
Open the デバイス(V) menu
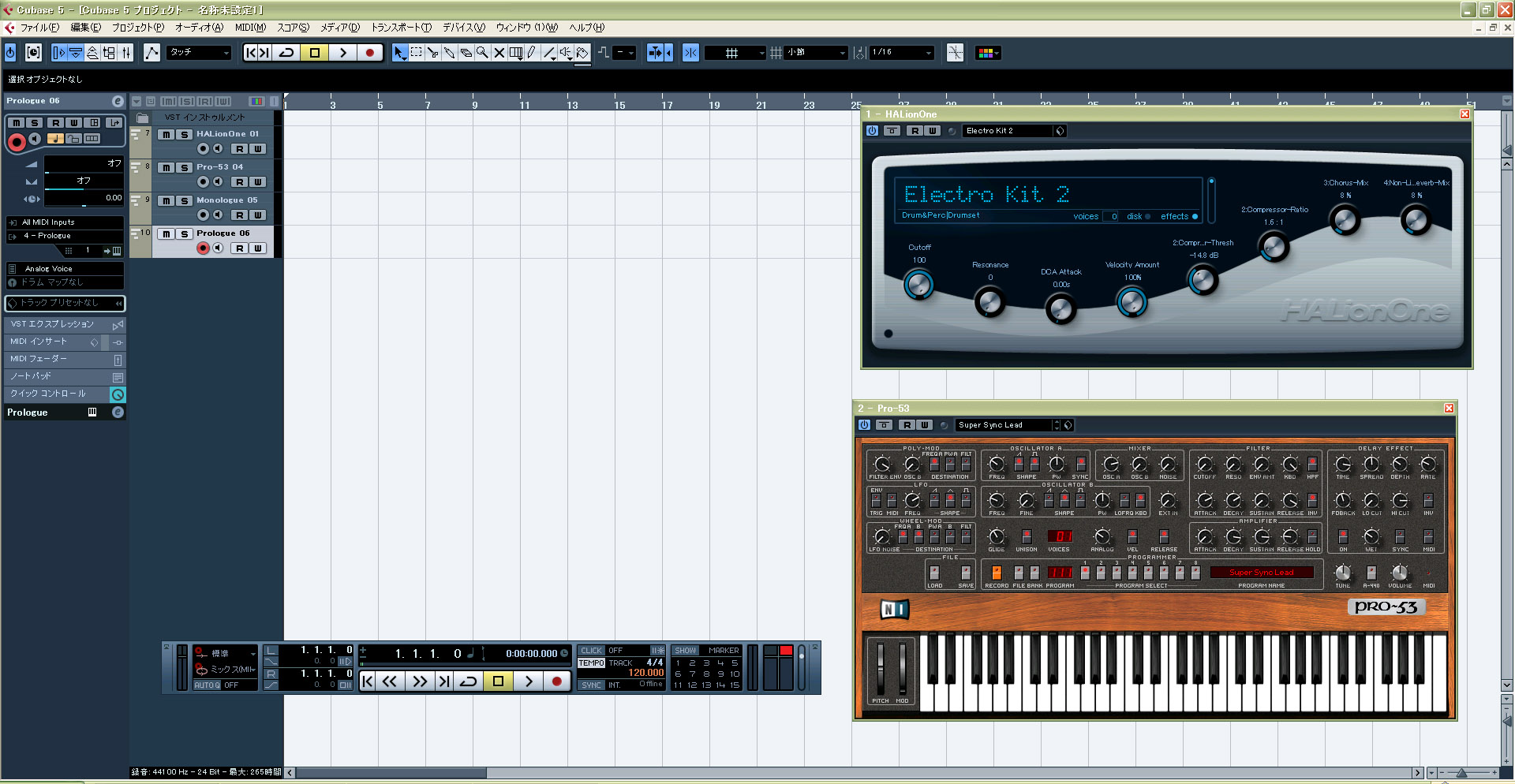tap(464, 28)
